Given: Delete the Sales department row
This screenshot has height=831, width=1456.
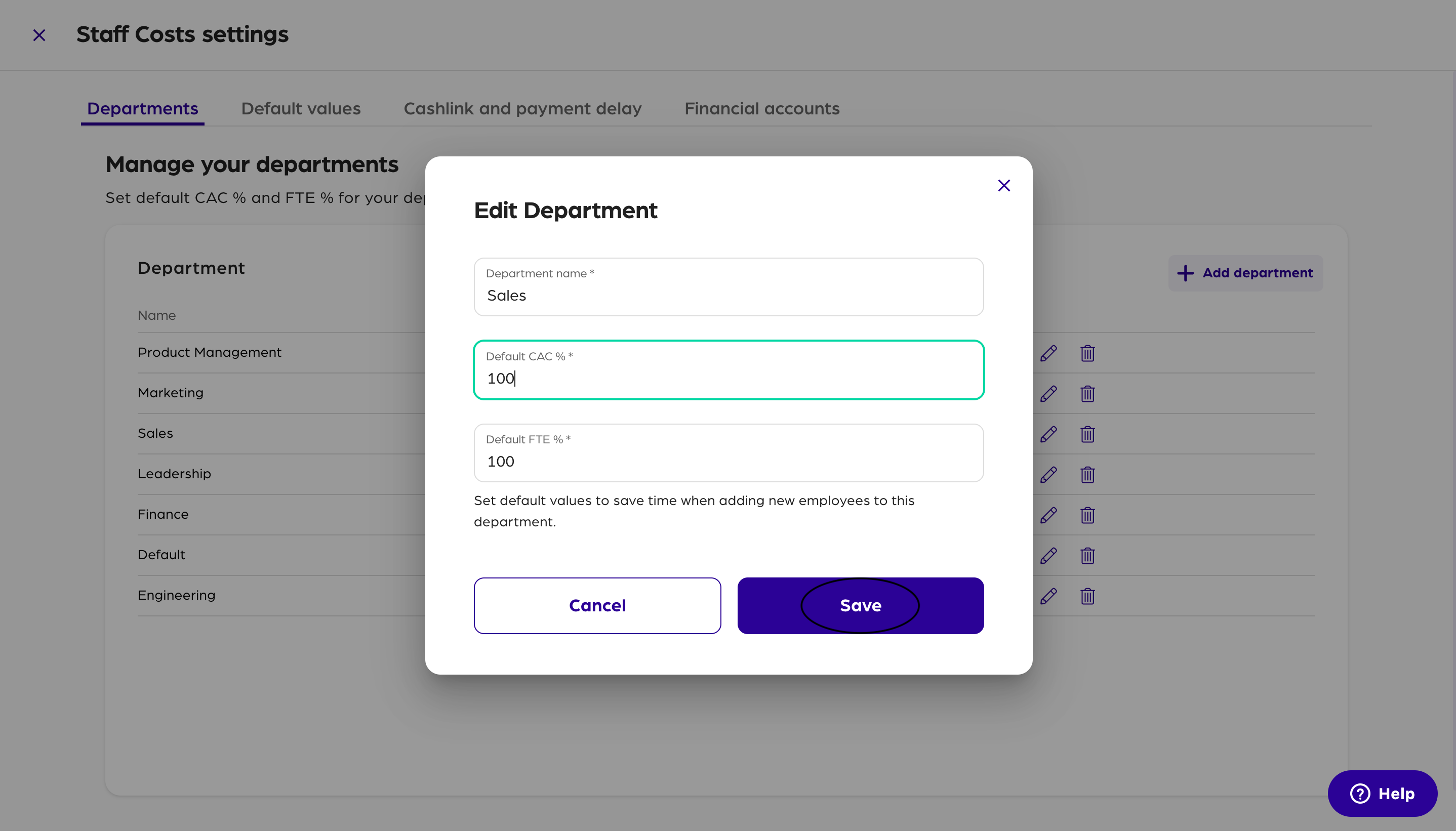Looking at the screenshot, I should [1087, 434].
